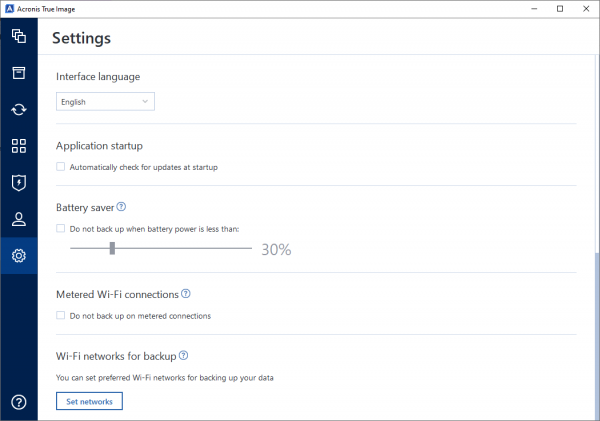Open the Tools grid icon
This screenshot has height=421, width=600.
click(19, 146)
